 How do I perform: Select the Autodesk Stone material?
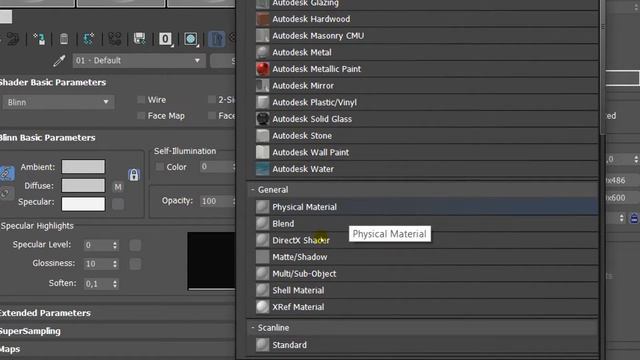[426, 136]
